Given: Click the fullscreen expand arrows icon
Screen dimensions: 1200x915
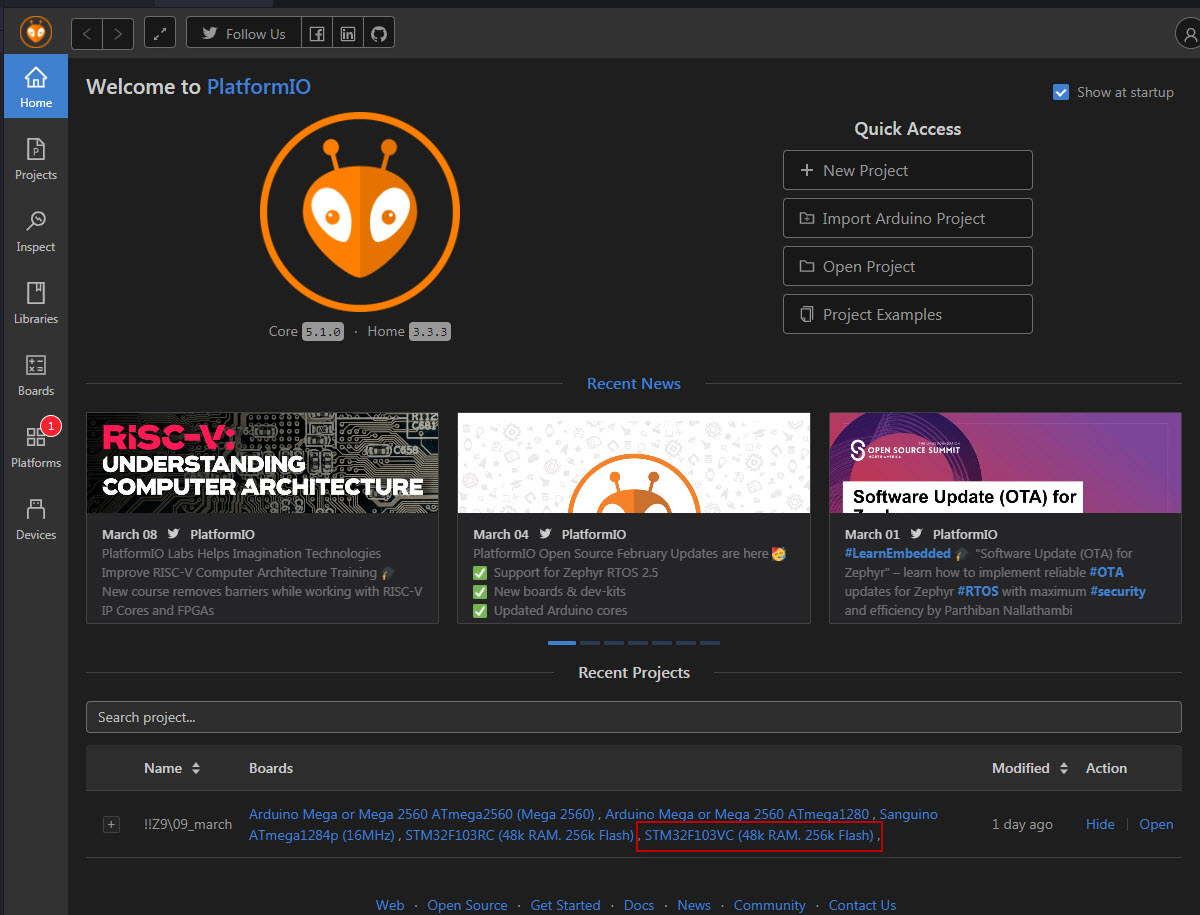Looking at the screenshot, I should coord(160,34).
